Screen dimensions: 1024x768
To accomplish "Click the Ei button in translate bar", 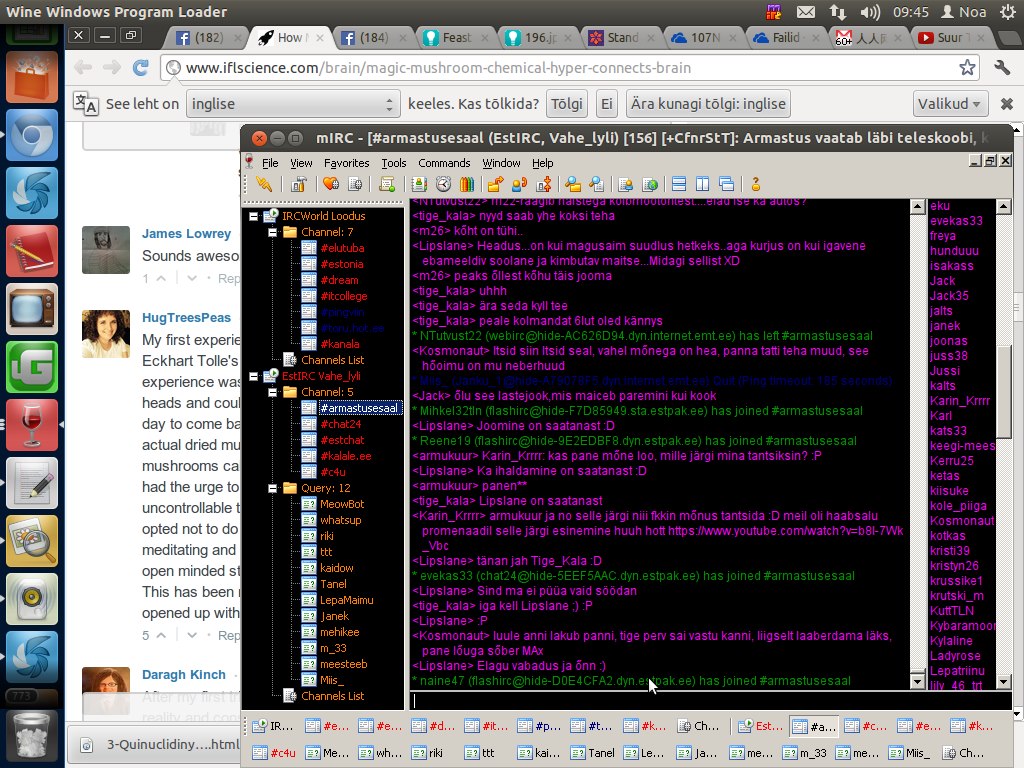I will click(607, 104).
